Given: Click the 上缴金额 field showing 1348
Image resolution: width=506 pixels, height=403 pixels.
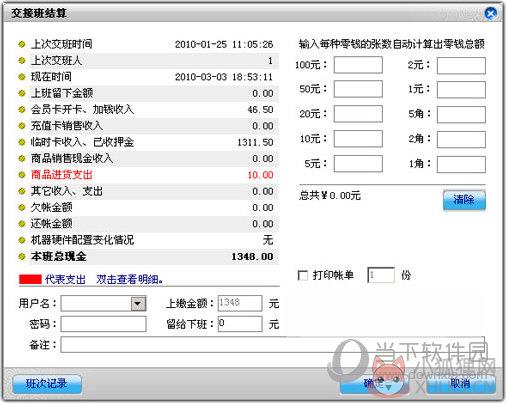Looking at the screenshot, I should click(x=240, y=303).
